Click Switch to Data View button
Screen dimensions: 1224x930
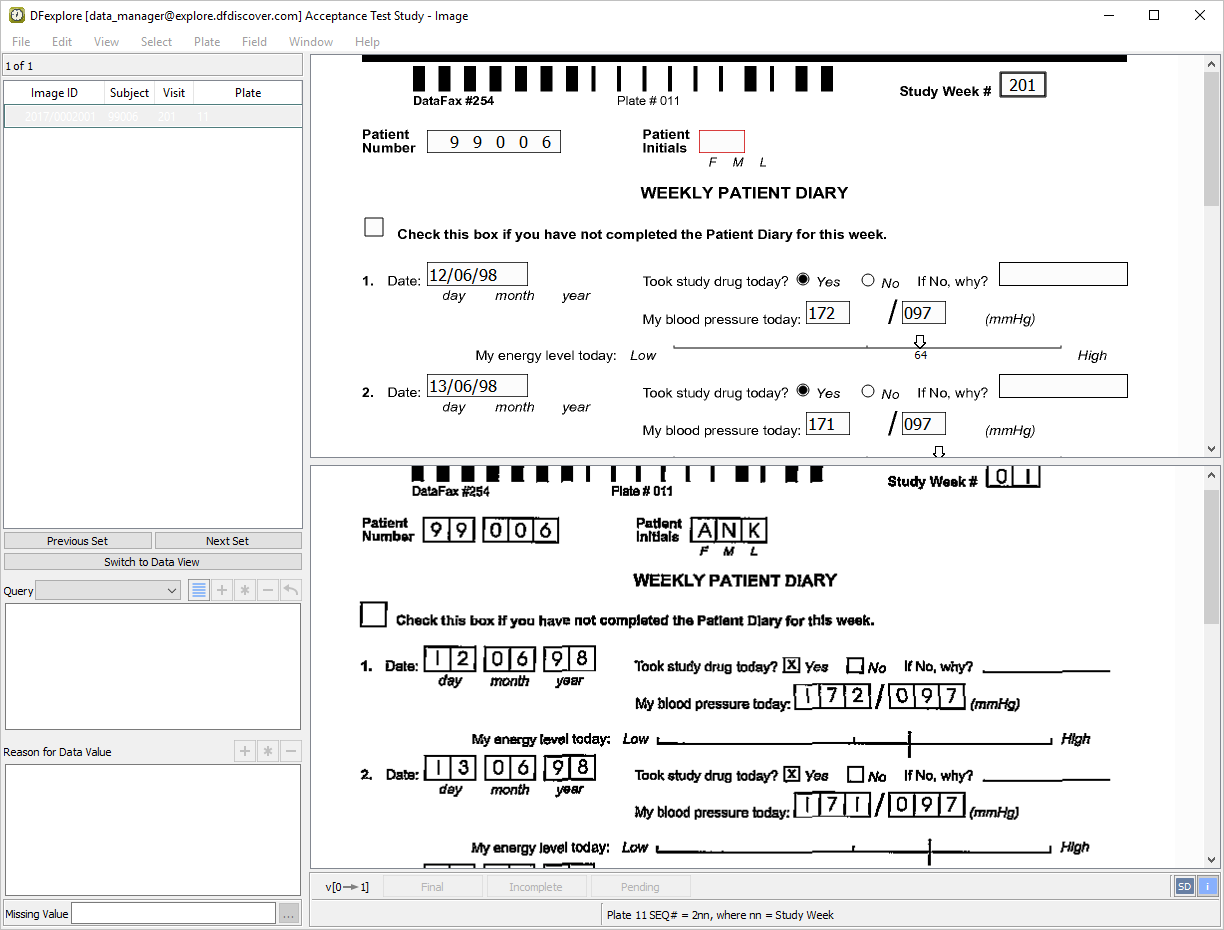152,562
